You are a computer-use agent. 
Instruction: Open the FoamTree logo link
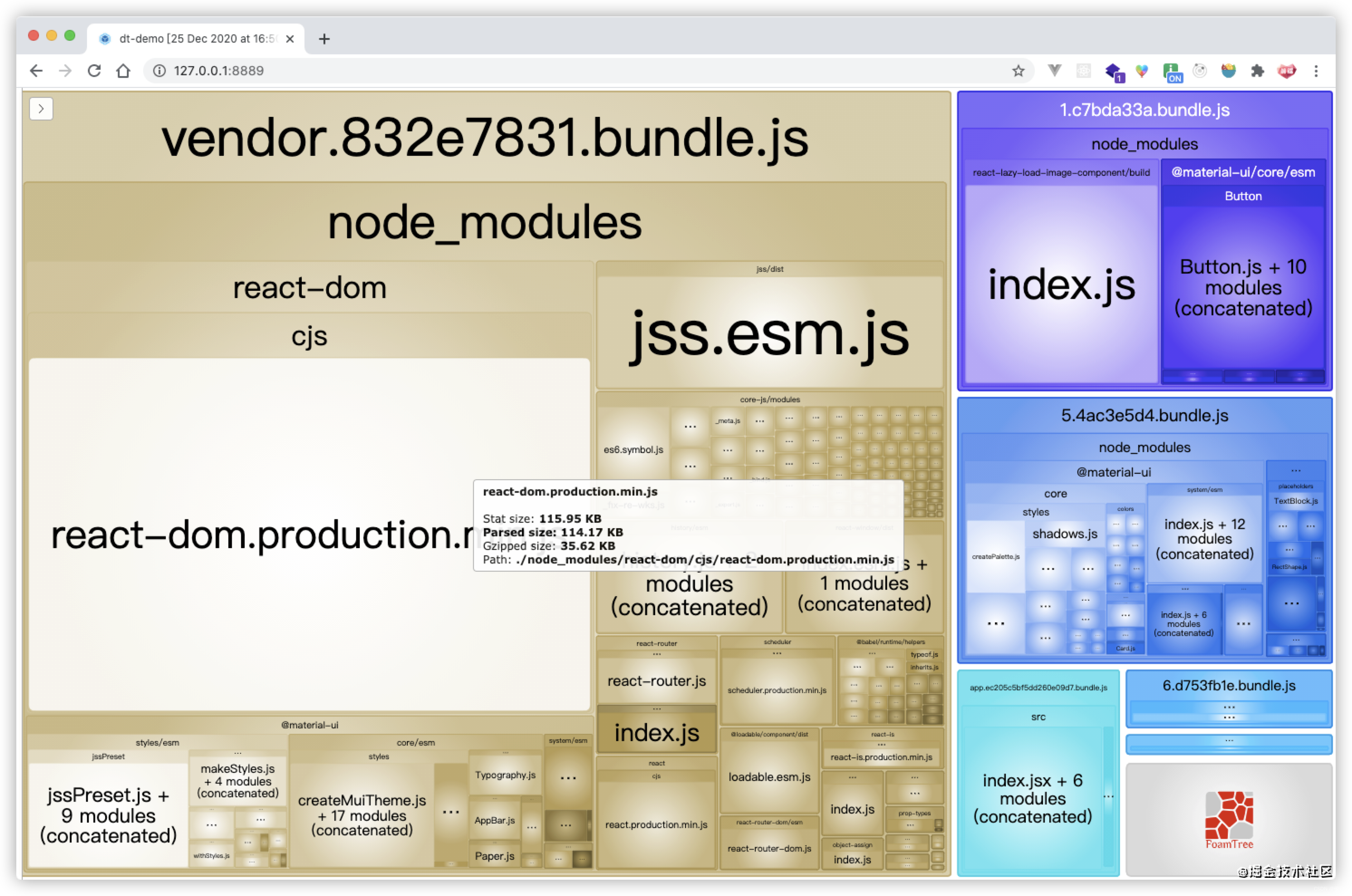click(1229, 820)
